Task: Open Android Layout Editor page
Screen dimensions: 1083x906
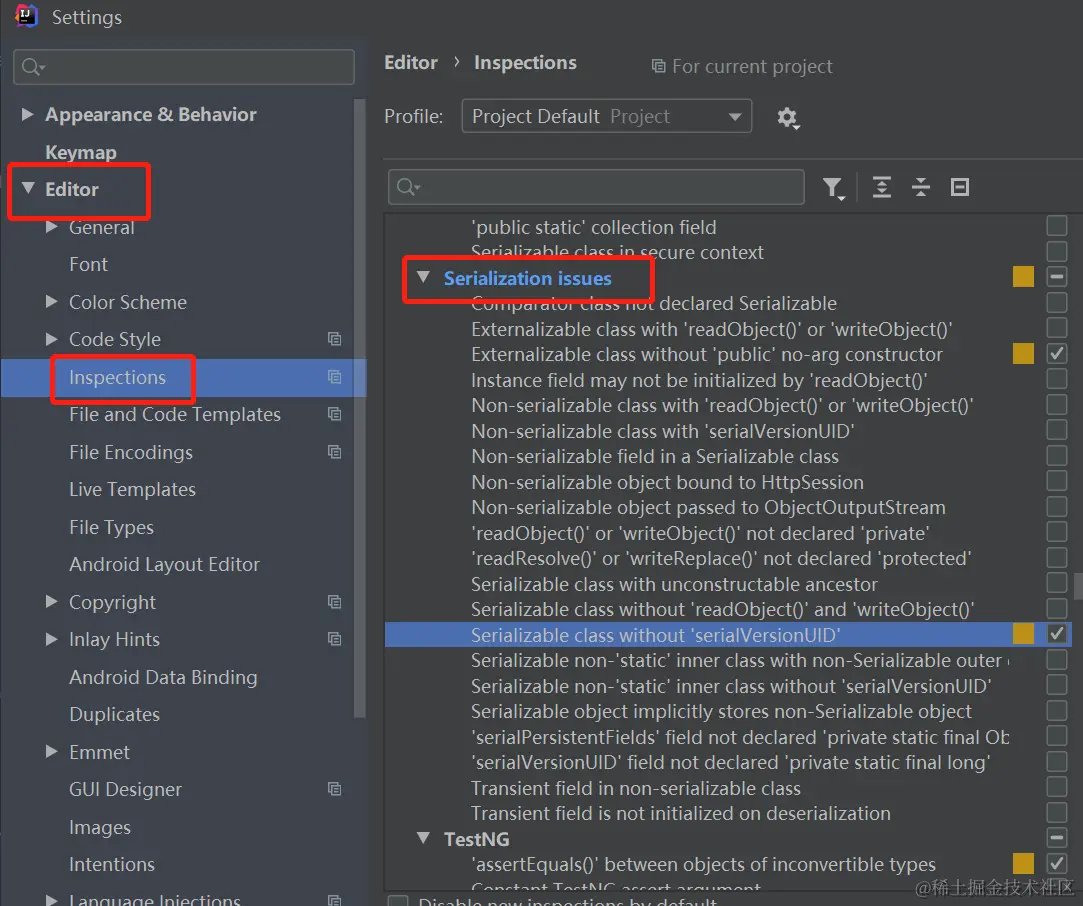Action: [x=164, y=565]
